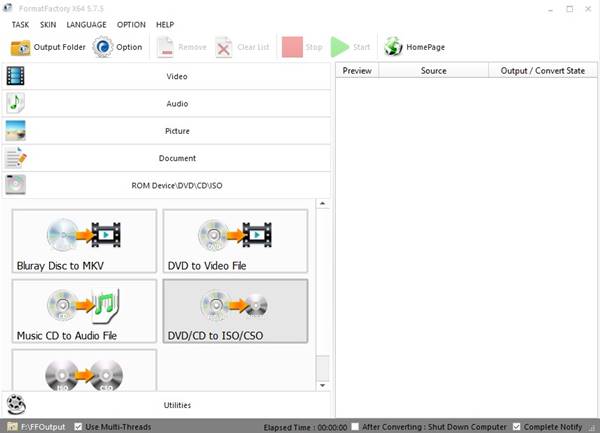Open the HELP menu
The height and width of the screenshot is (433, 600).
point(165,25)
